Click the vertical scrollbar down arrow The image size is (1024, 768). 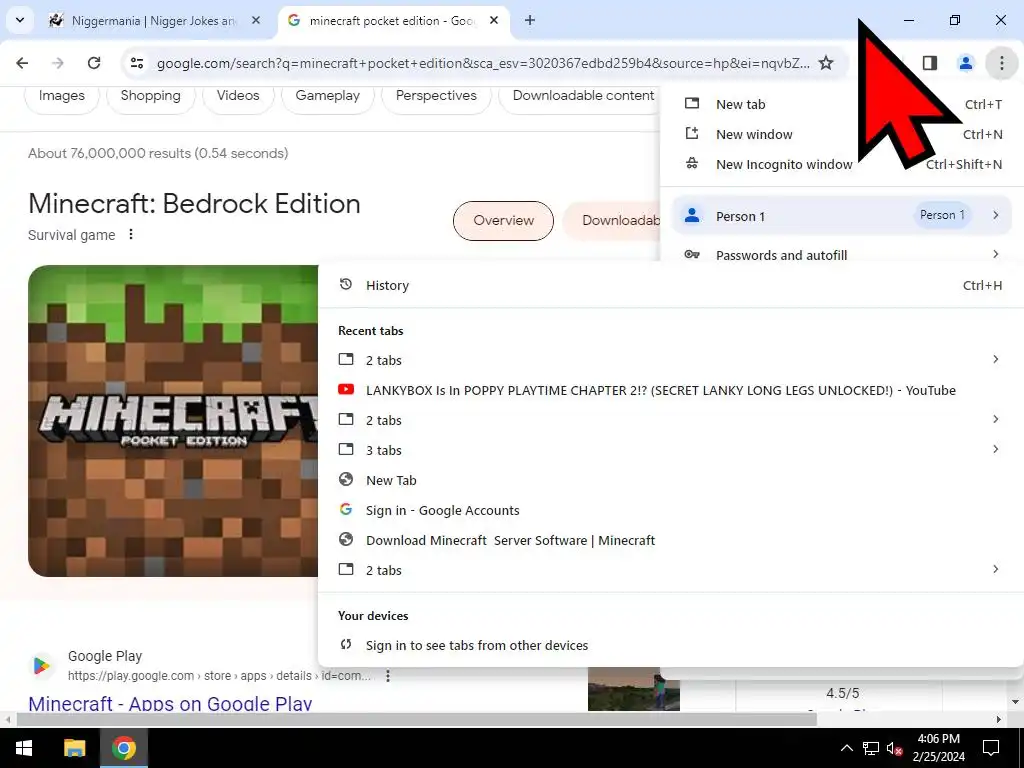[x=1016, y=703]
